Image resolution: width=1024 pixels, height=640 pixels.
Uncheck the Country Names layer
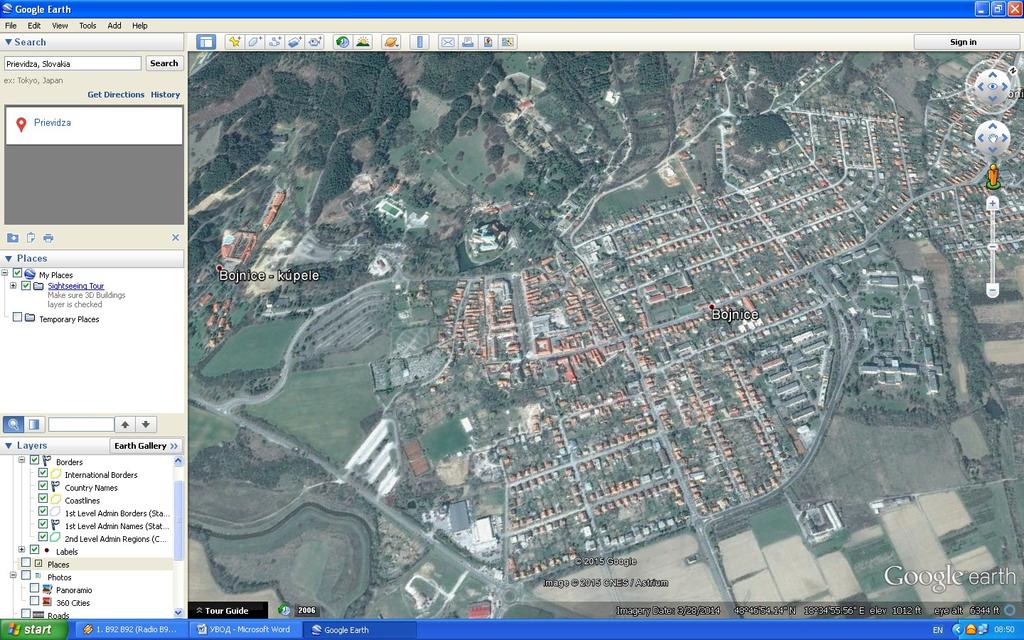point(43,486)
